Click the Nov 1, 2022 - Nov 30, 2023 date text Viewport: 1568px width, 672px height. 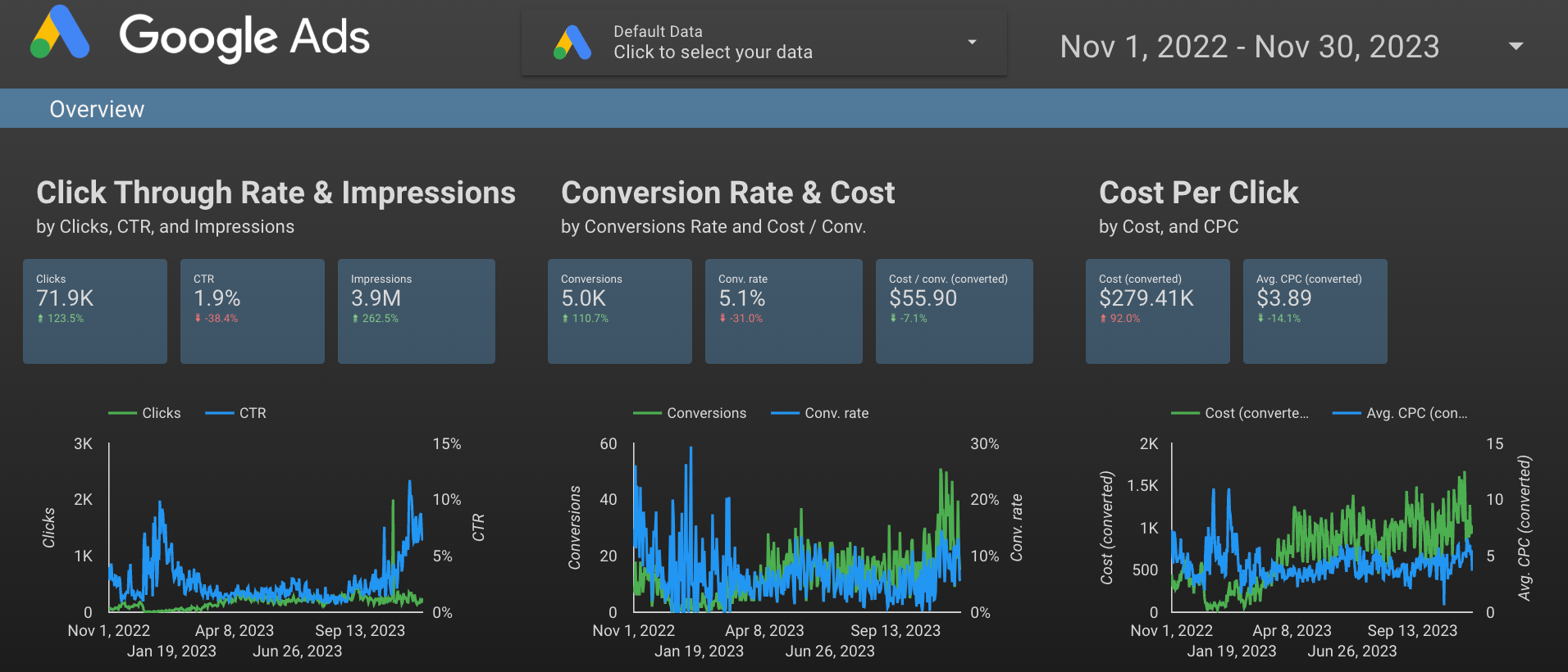point(1249,47)
